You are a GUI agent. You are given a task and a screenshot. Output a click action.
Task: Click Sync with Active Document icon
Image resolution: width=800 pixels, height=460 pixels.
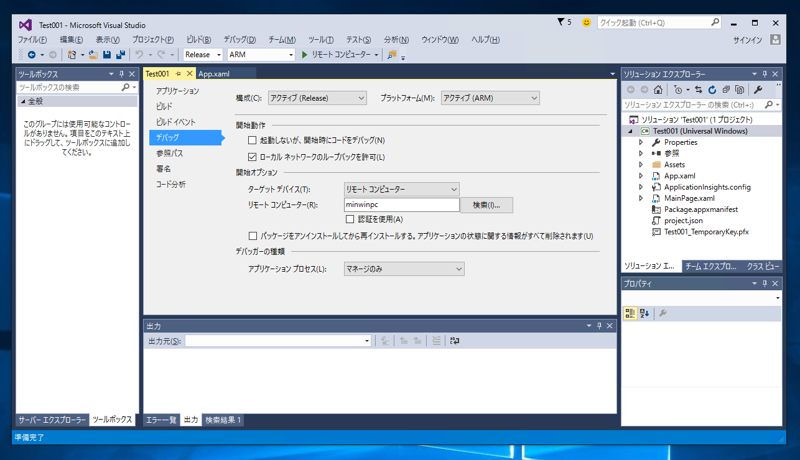point(698,90)
